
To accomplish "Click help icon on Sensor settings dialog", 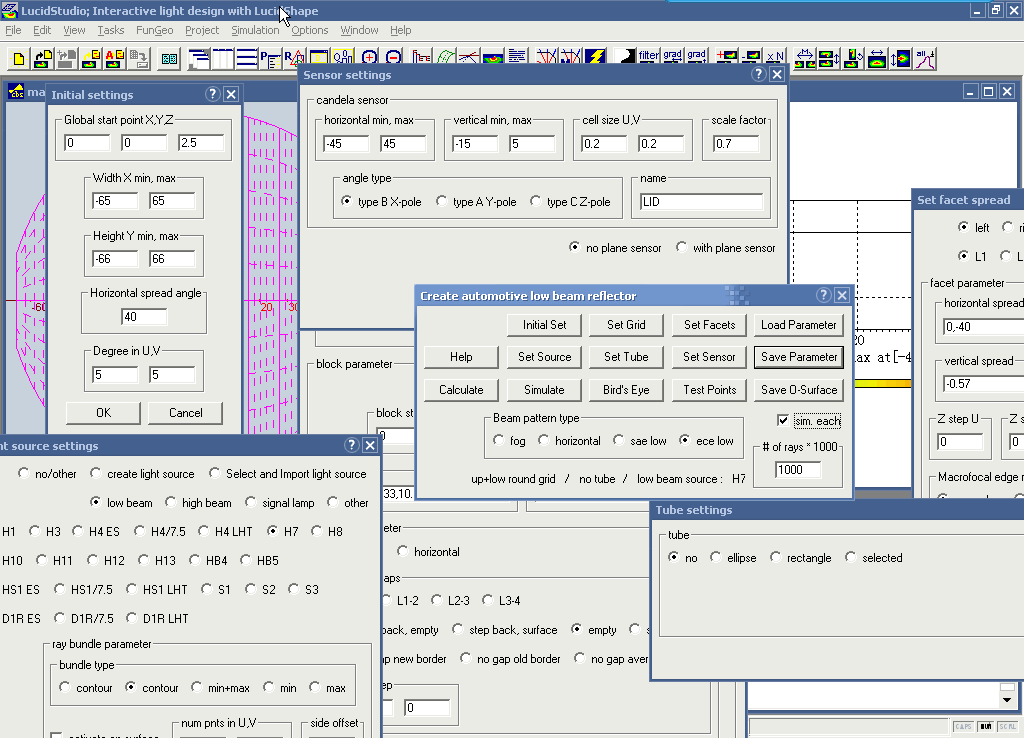I will coord(758,74).
